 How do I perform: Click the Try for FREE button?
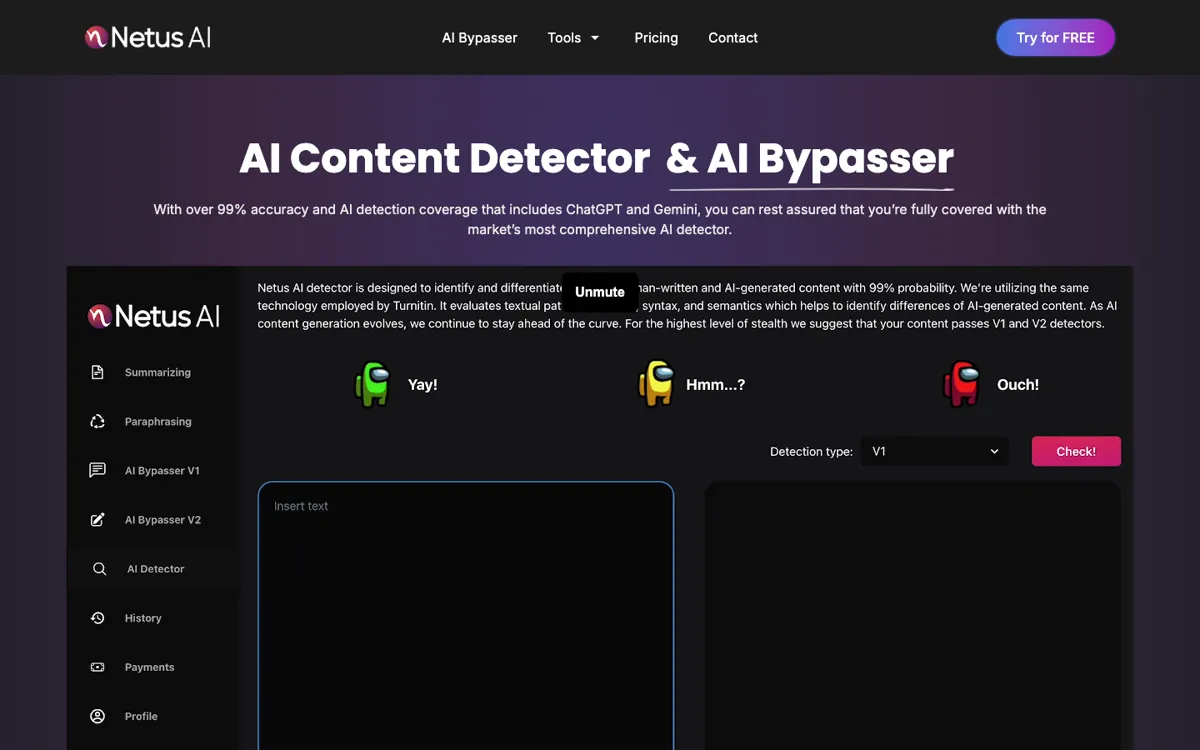pyautogui.click(x=1055, y=38)
